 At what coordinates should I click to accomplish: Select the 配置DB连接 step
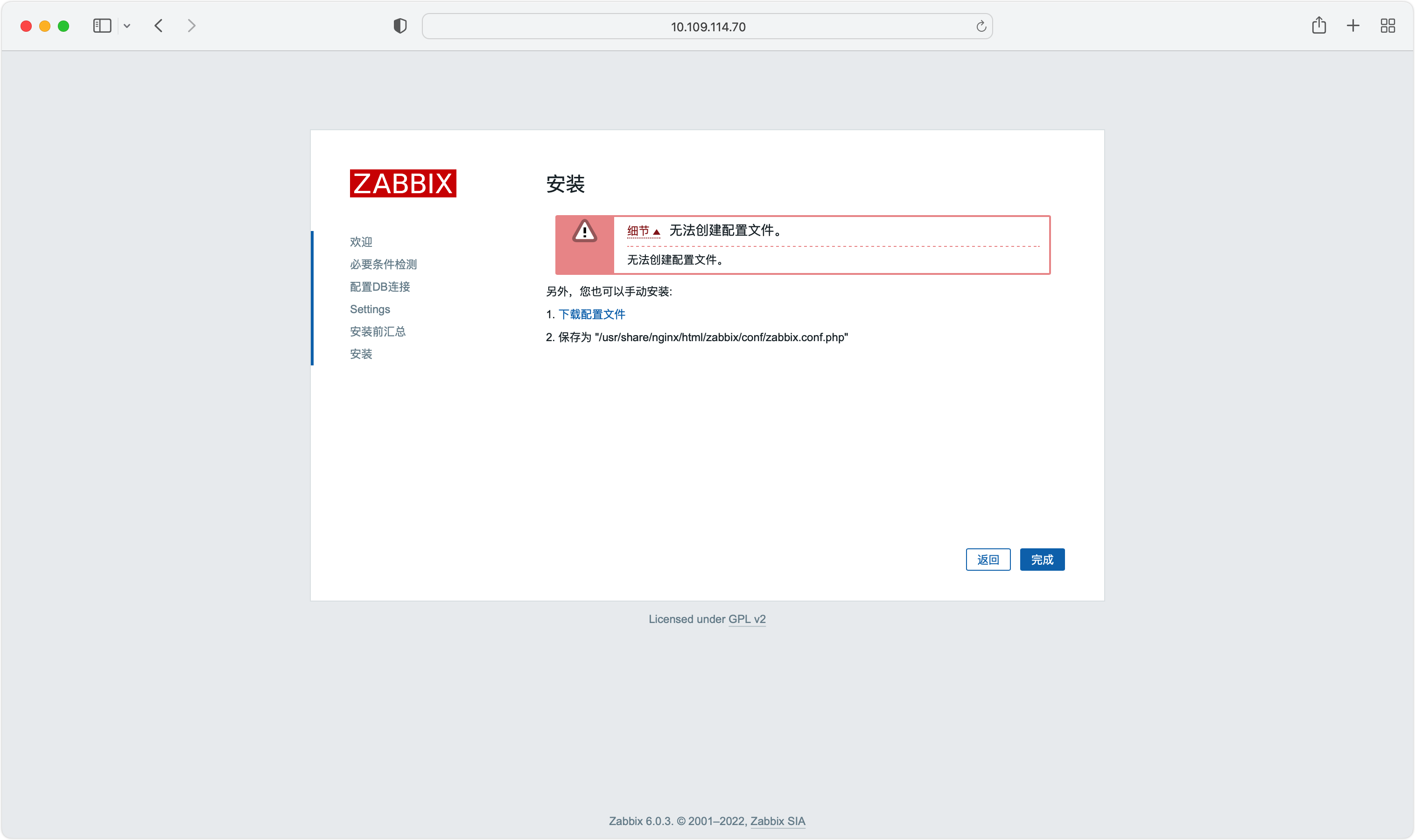pos(380,287)
